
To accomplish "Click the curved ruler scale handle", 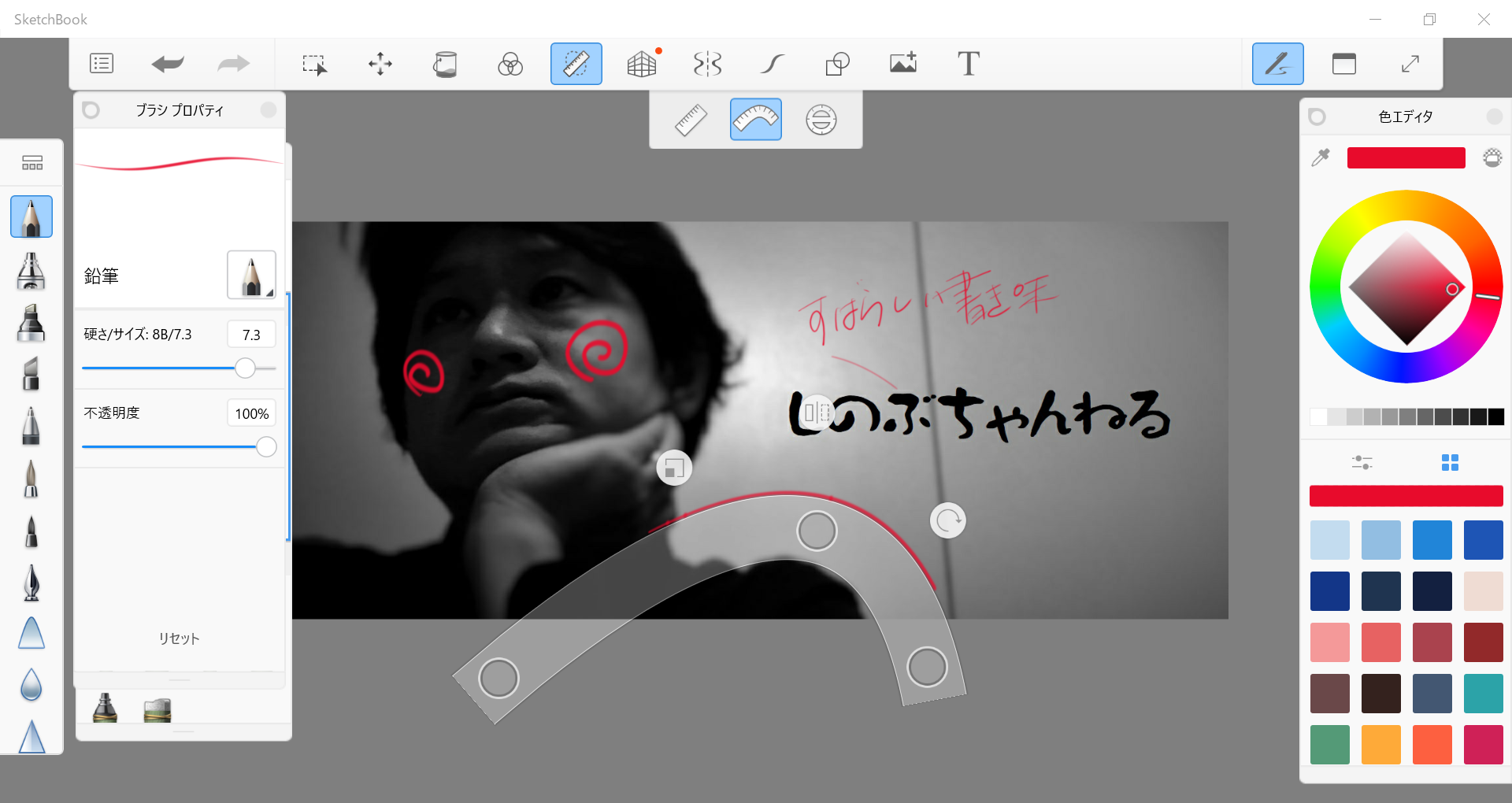I will [x=674, y=468].
